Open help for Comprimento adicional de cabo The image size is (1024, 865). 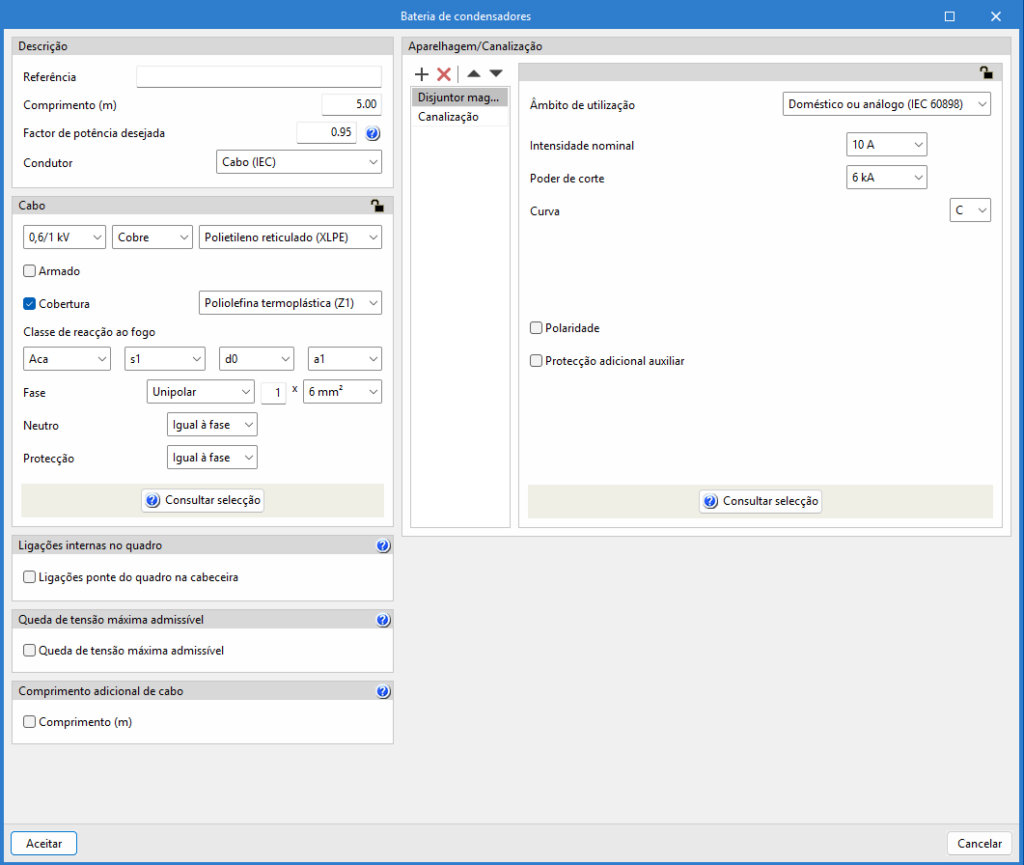383,691
